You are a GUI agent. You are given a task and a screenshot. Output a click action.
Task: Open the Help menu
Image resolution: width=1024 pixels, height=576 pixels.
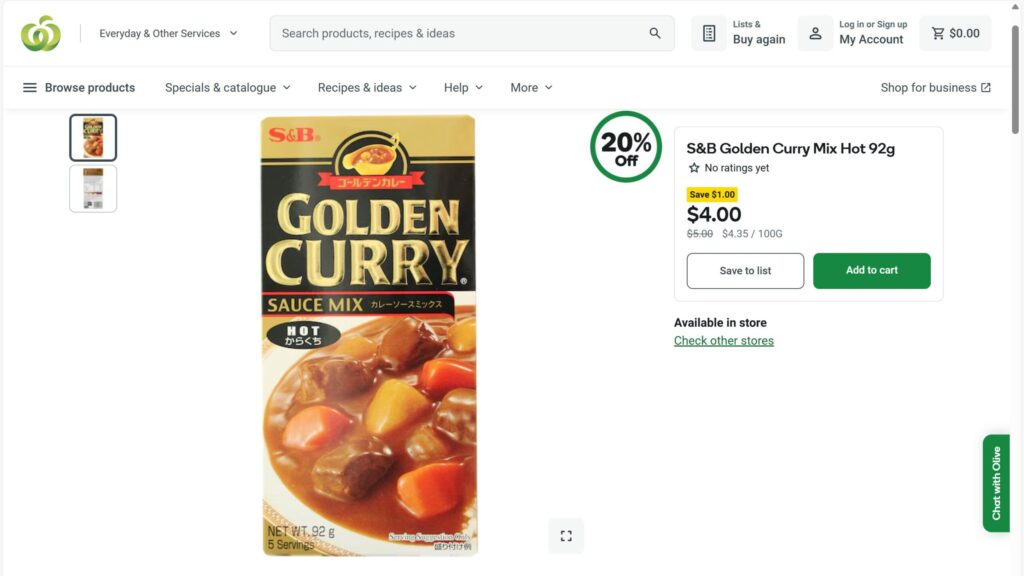point(463,88)
